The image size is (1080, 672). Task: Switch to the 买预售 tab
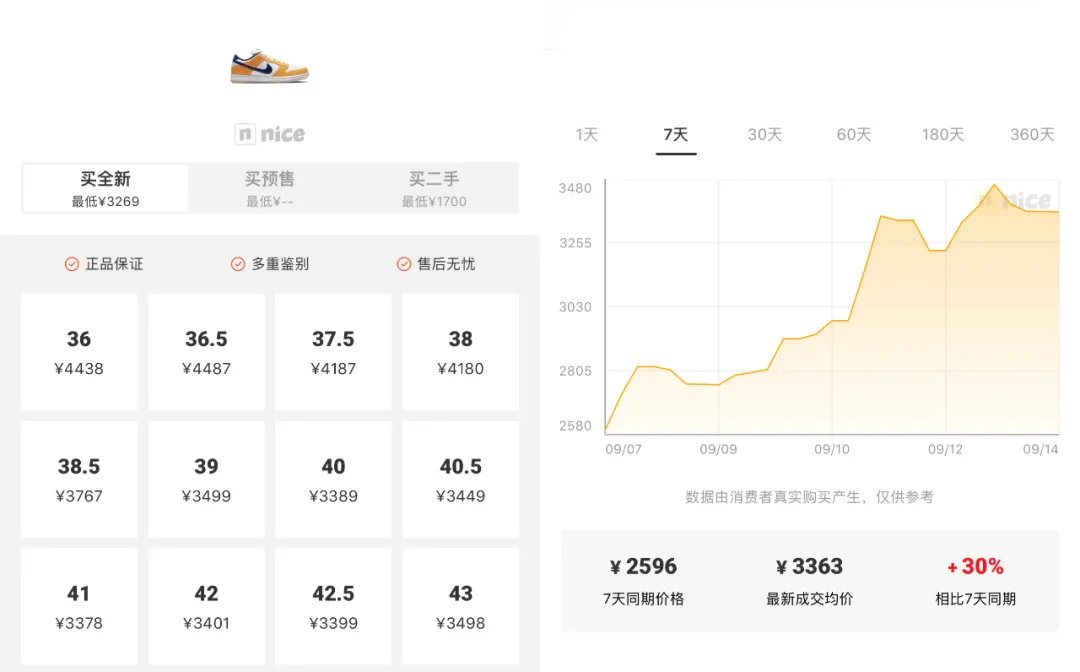coord(270,188)
